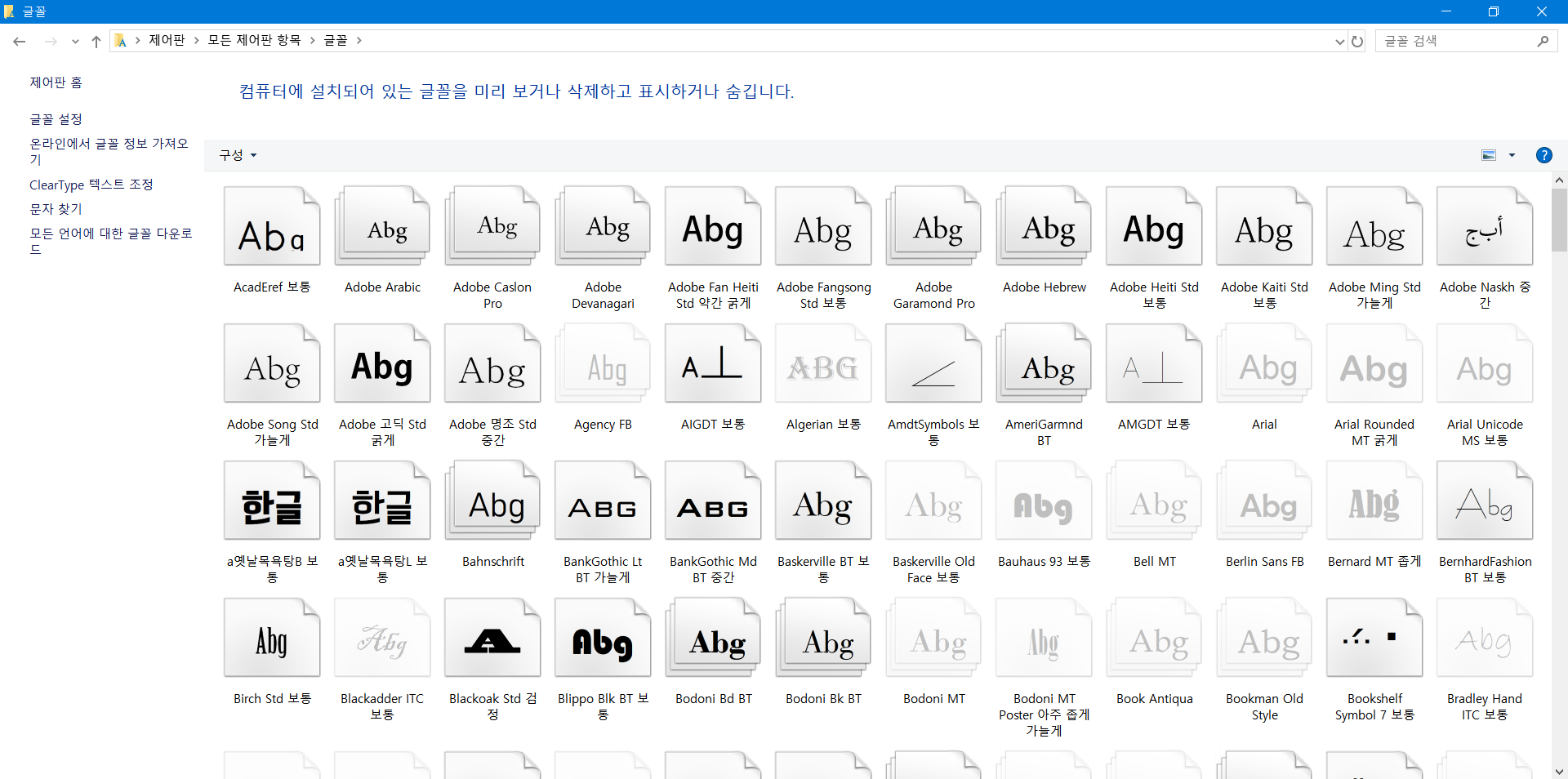Select the Book Antiqua font thumbnail
The height and width of the screenshot is (779, 1568).
click(x=1154, y=638)
